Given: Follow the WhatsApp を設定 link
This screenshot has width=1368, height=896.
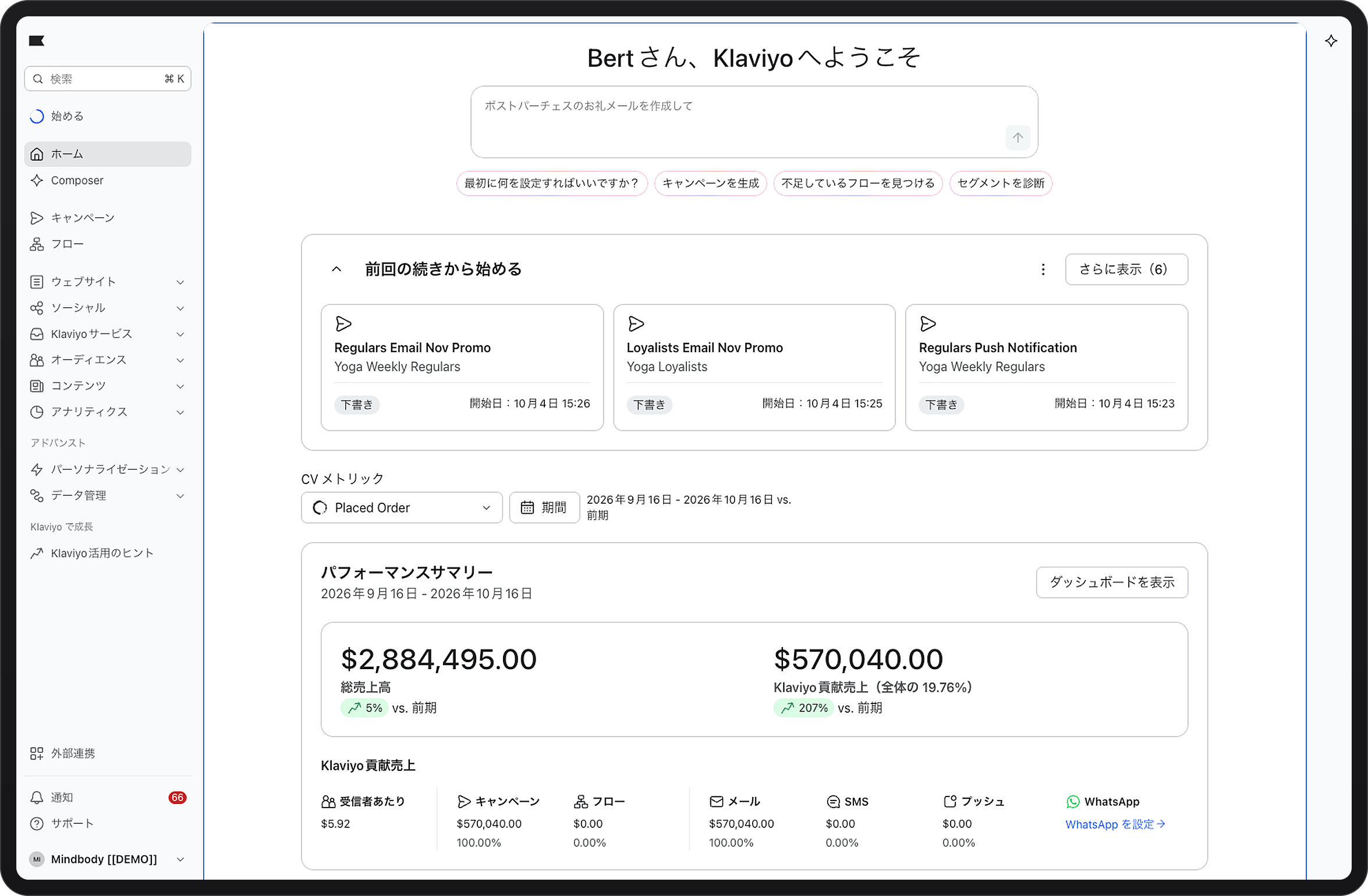Looking at the screenshot, I should (1115, 824).
